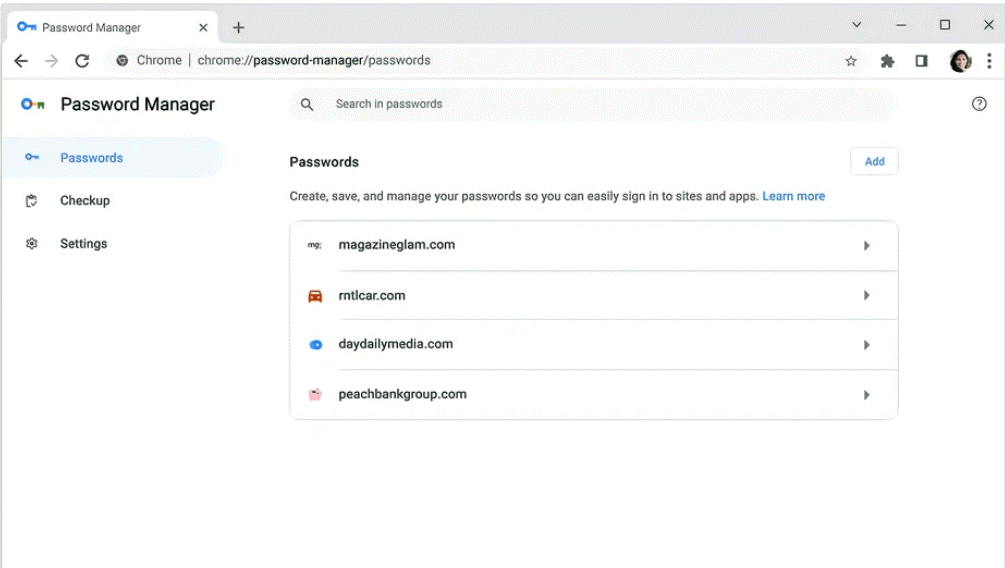Select the Passwords sidebar item

pos(113,158)
